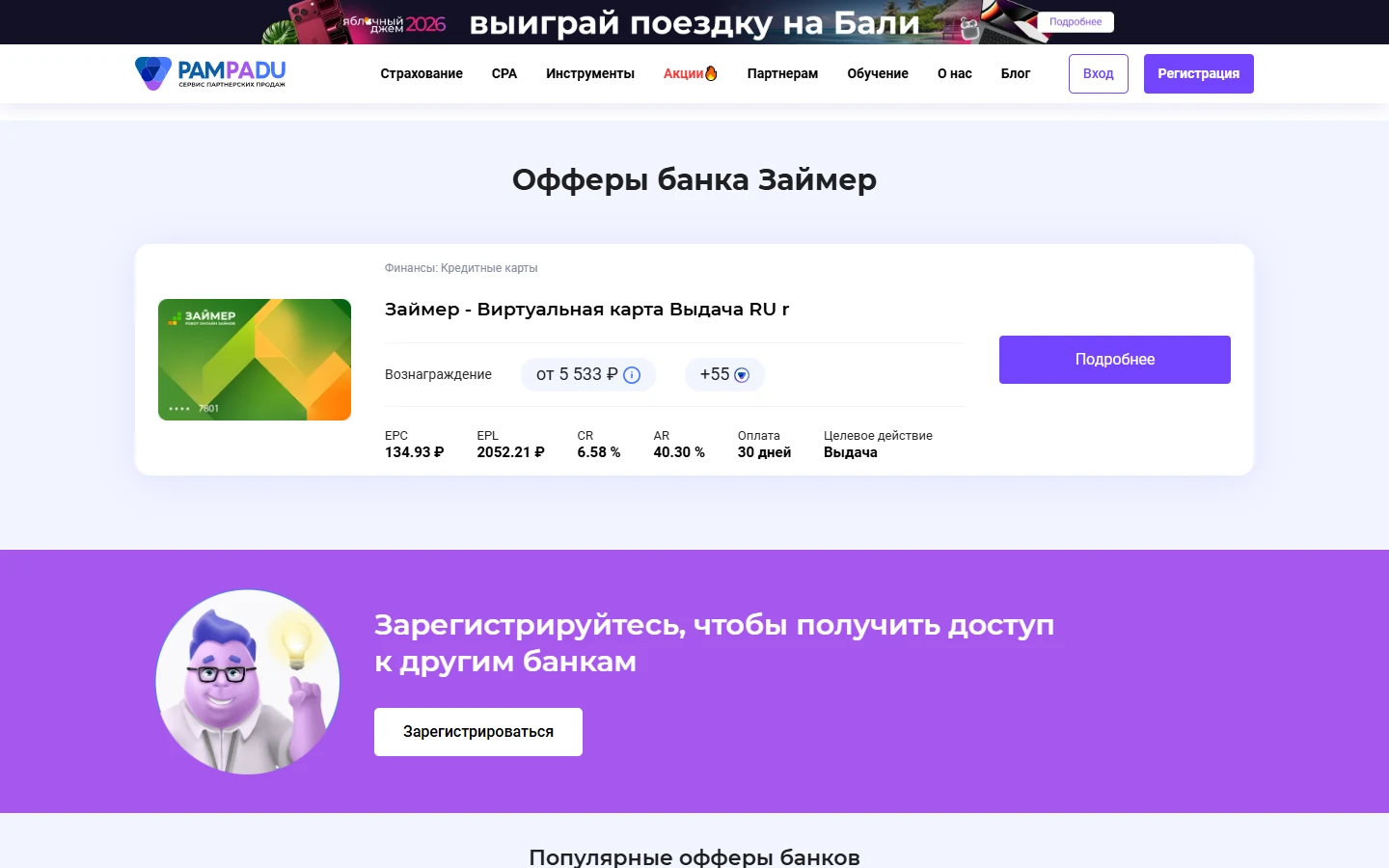
Task: Expand the +55 bonus dropdown arrow
Action: tap(742, 375)
